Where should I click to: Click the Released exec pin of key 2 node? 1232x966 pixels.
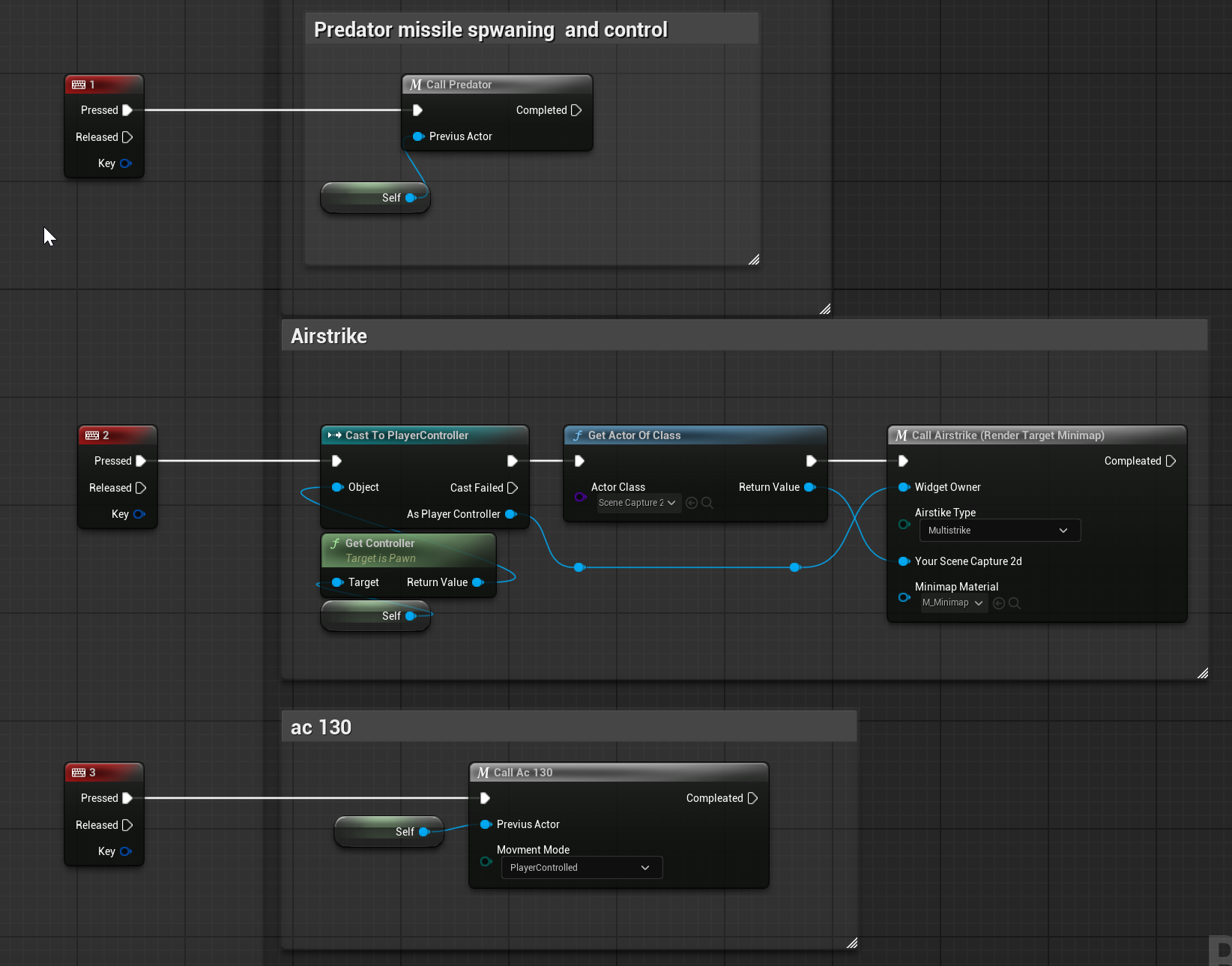[141, 488]
